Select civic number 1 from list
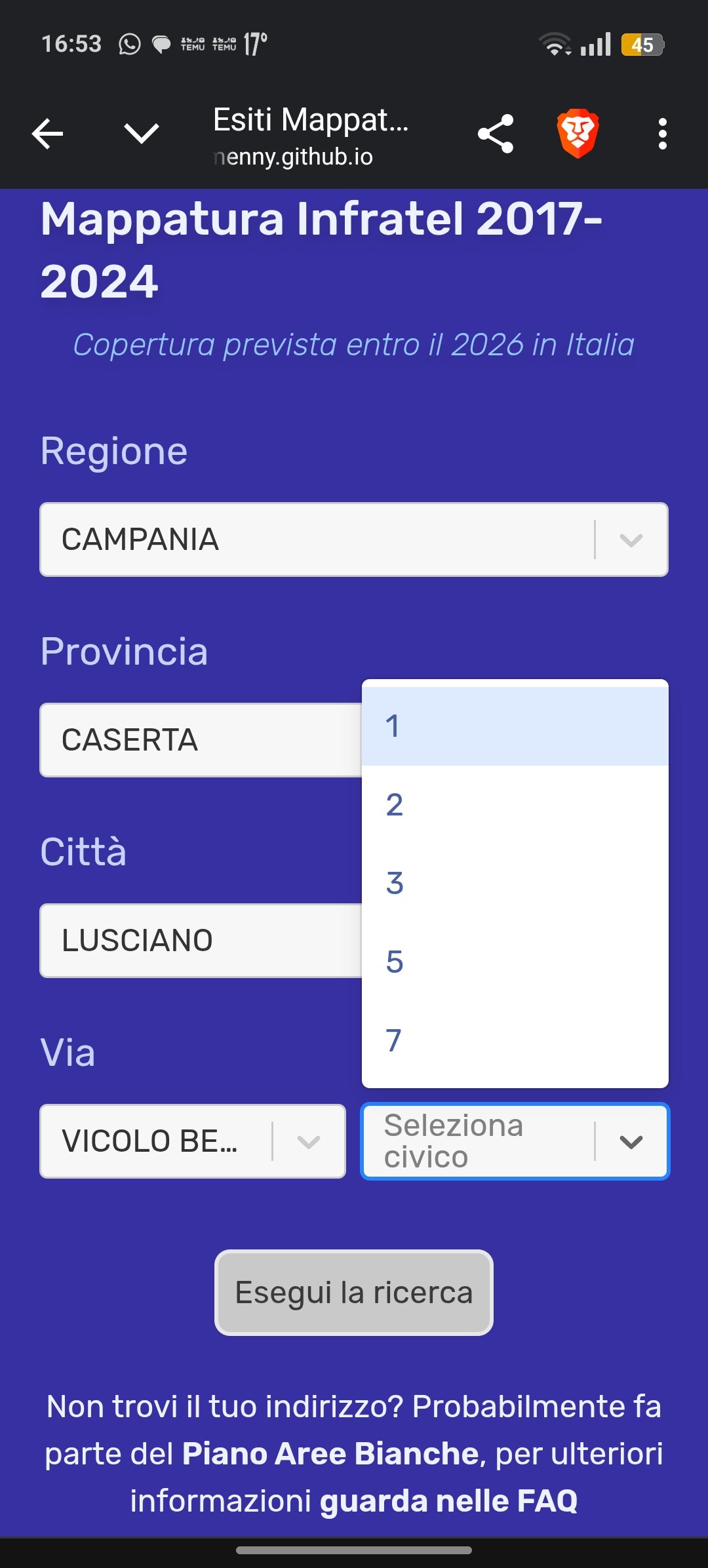708x1568 pixels. pyautogui.click(x=515, y=726)
